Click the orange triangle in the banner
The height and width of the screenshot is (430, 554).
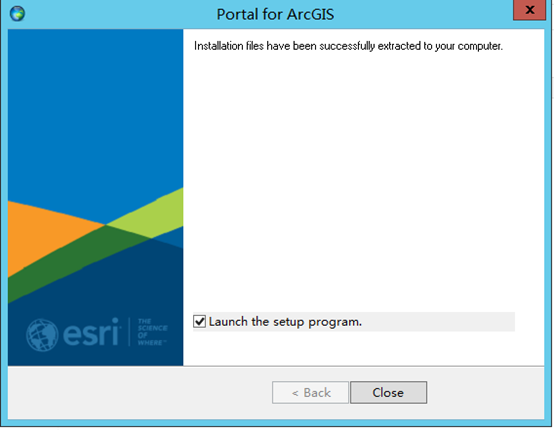42,235
